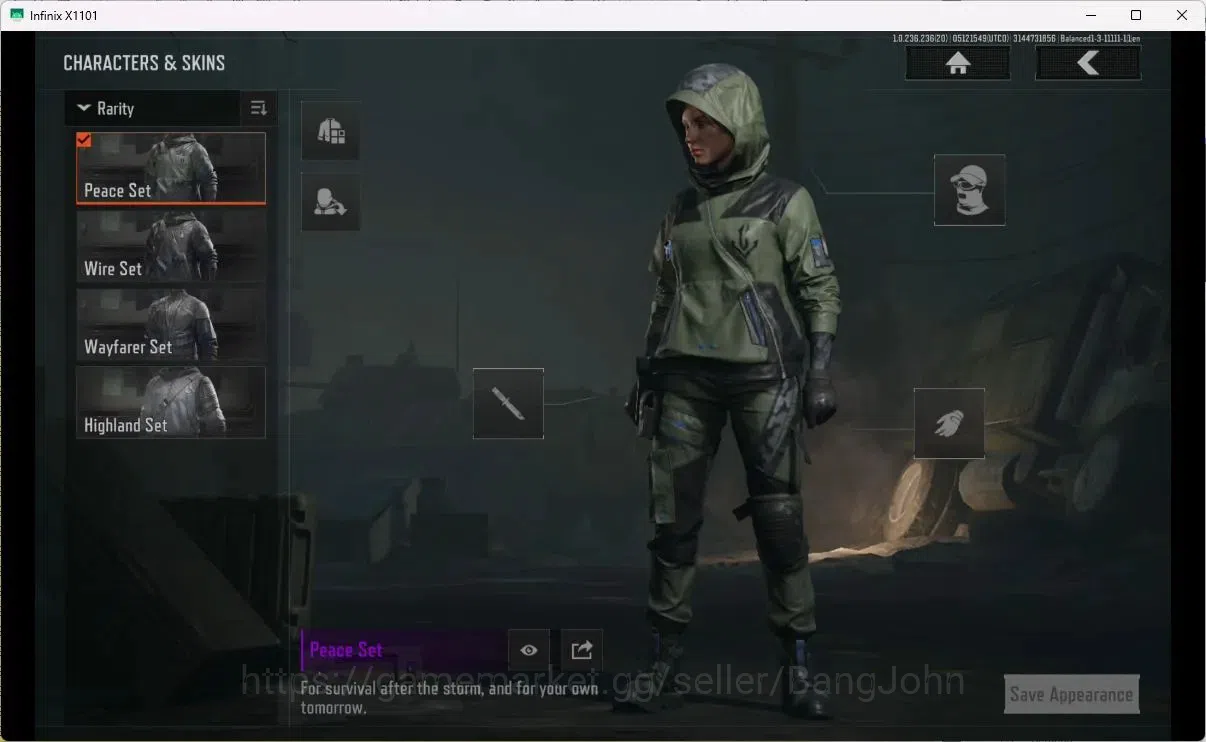This screenshot has height=742, width=1206.
Task: Select the Wire Set skin
Action: (x=171, y=246)
